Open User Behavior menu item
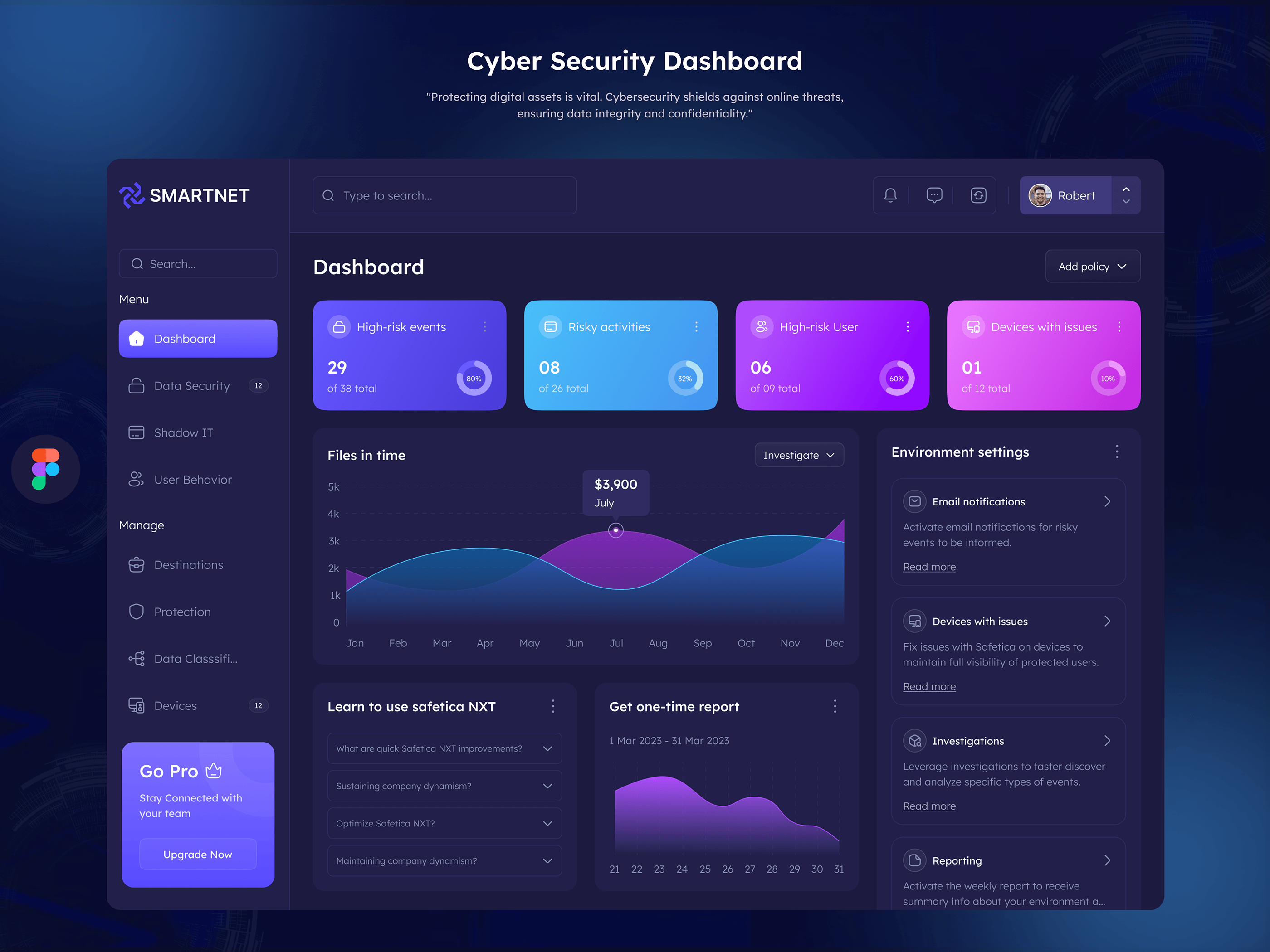Image resolution: width=1270 pixels, height=952 pixels. [198, 480]
